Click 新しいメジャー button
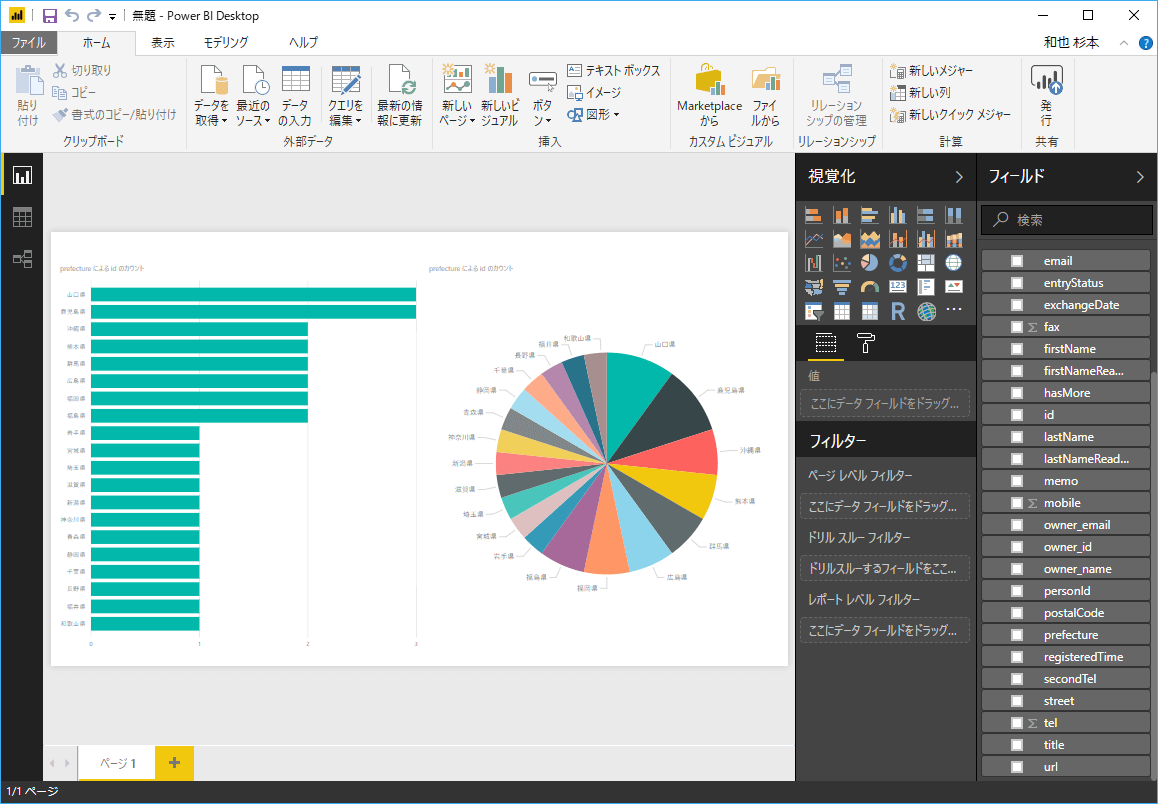Screen dimensions: 1158x804 tap(932, 71)
